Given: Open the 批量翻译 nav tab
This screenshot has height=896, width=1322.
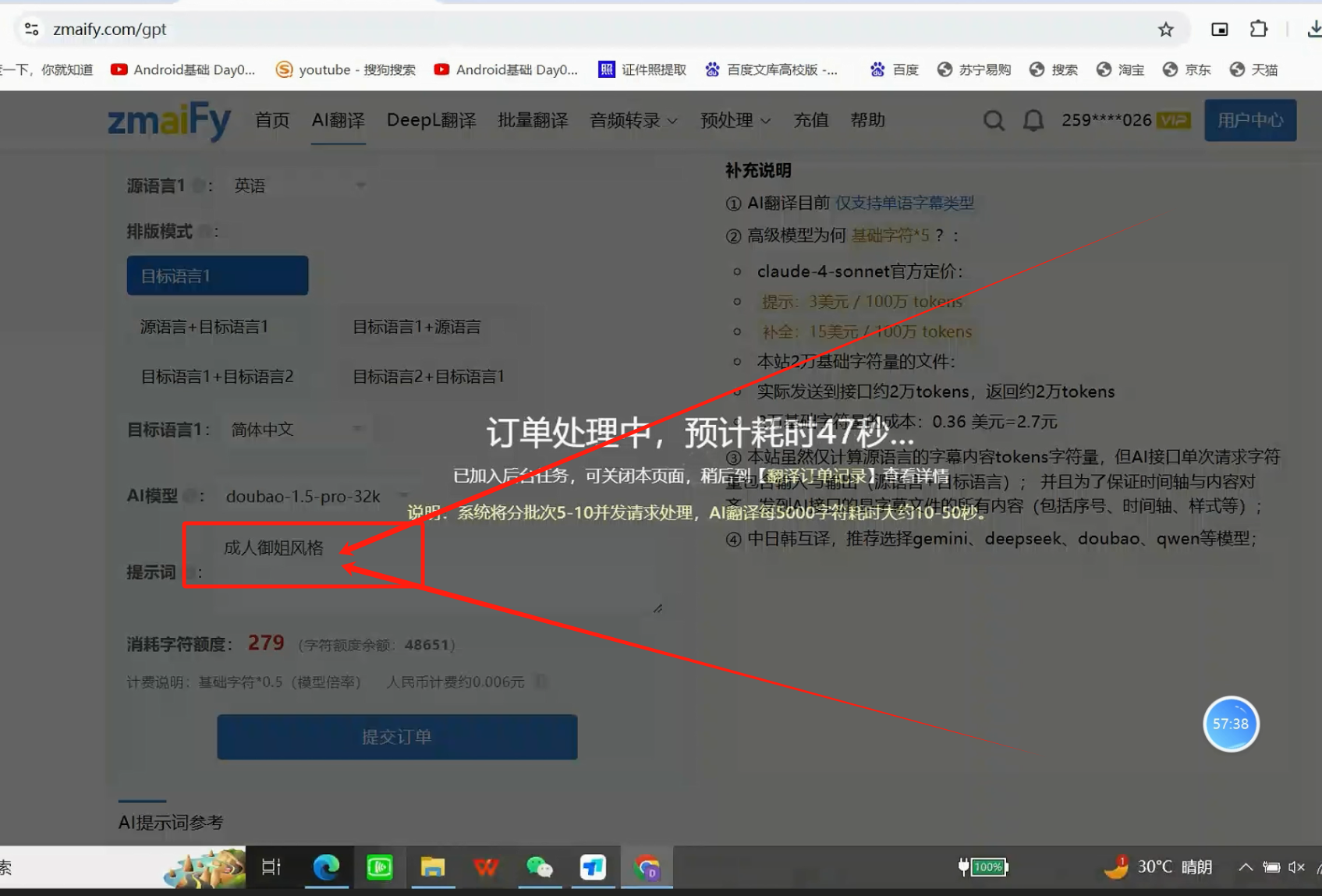Looking at the screenshot, I should (x=533, y=120).
